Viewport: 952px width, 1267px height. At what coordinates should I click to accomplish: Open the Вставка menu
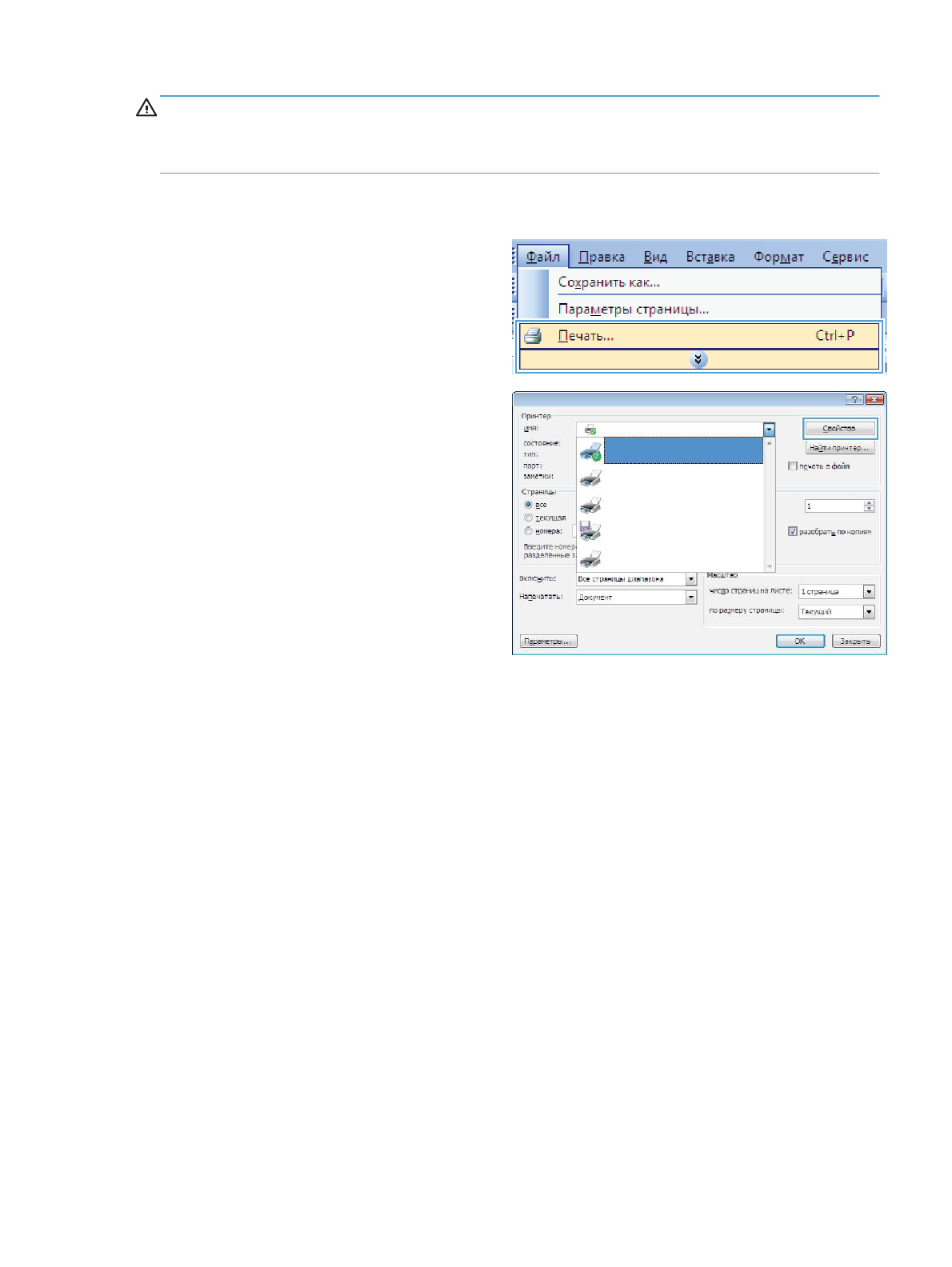click(710, 257)
